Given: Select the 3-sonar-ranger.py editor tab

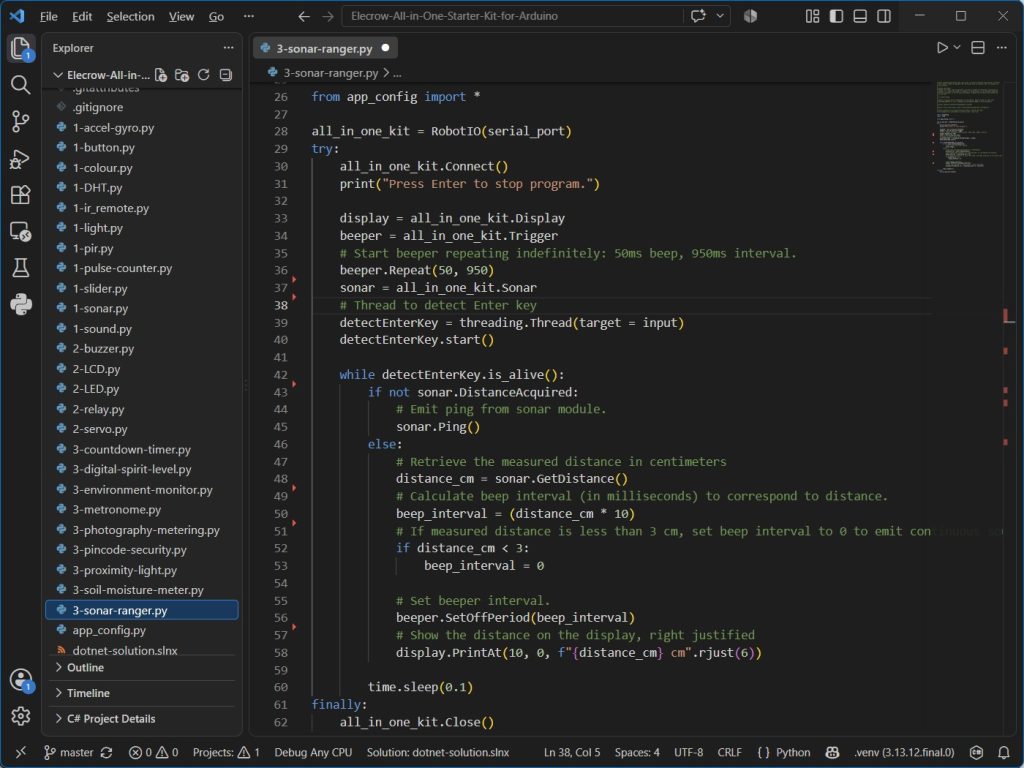Looking at the screenshot, I should 324,48.
